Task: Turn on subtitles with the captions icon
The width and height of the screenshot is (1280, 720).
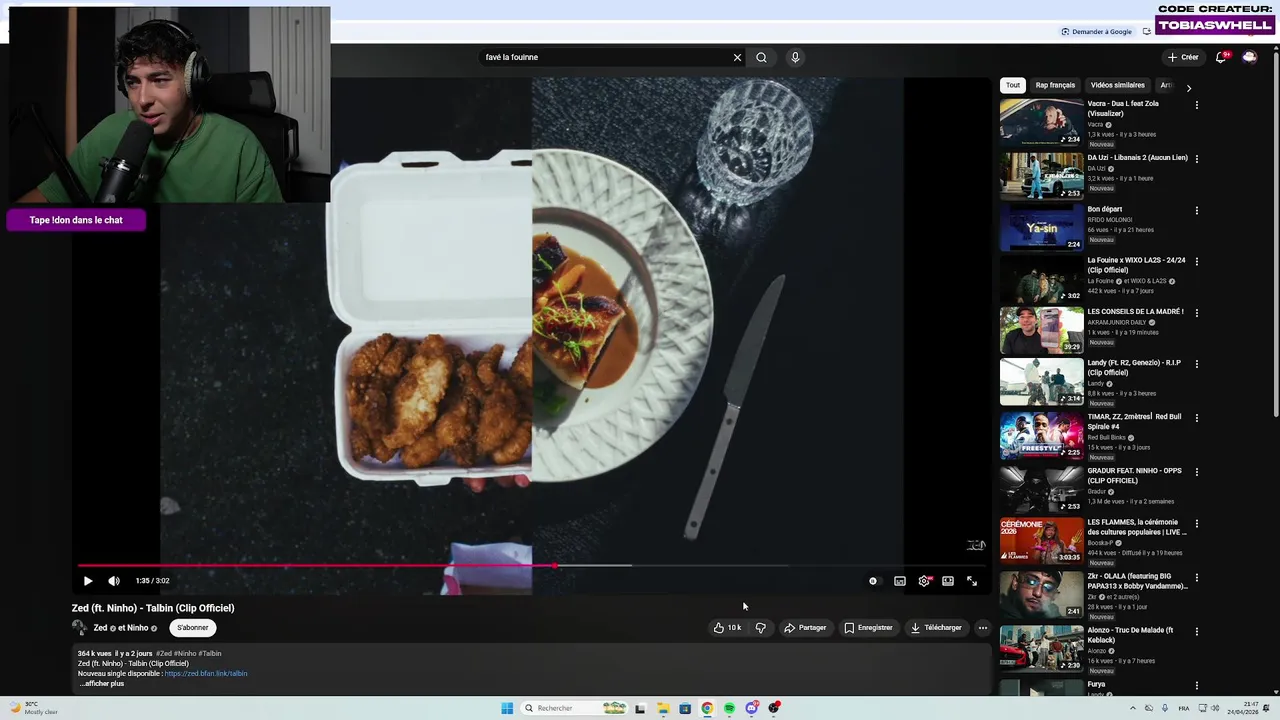Action: pos(900,581)
